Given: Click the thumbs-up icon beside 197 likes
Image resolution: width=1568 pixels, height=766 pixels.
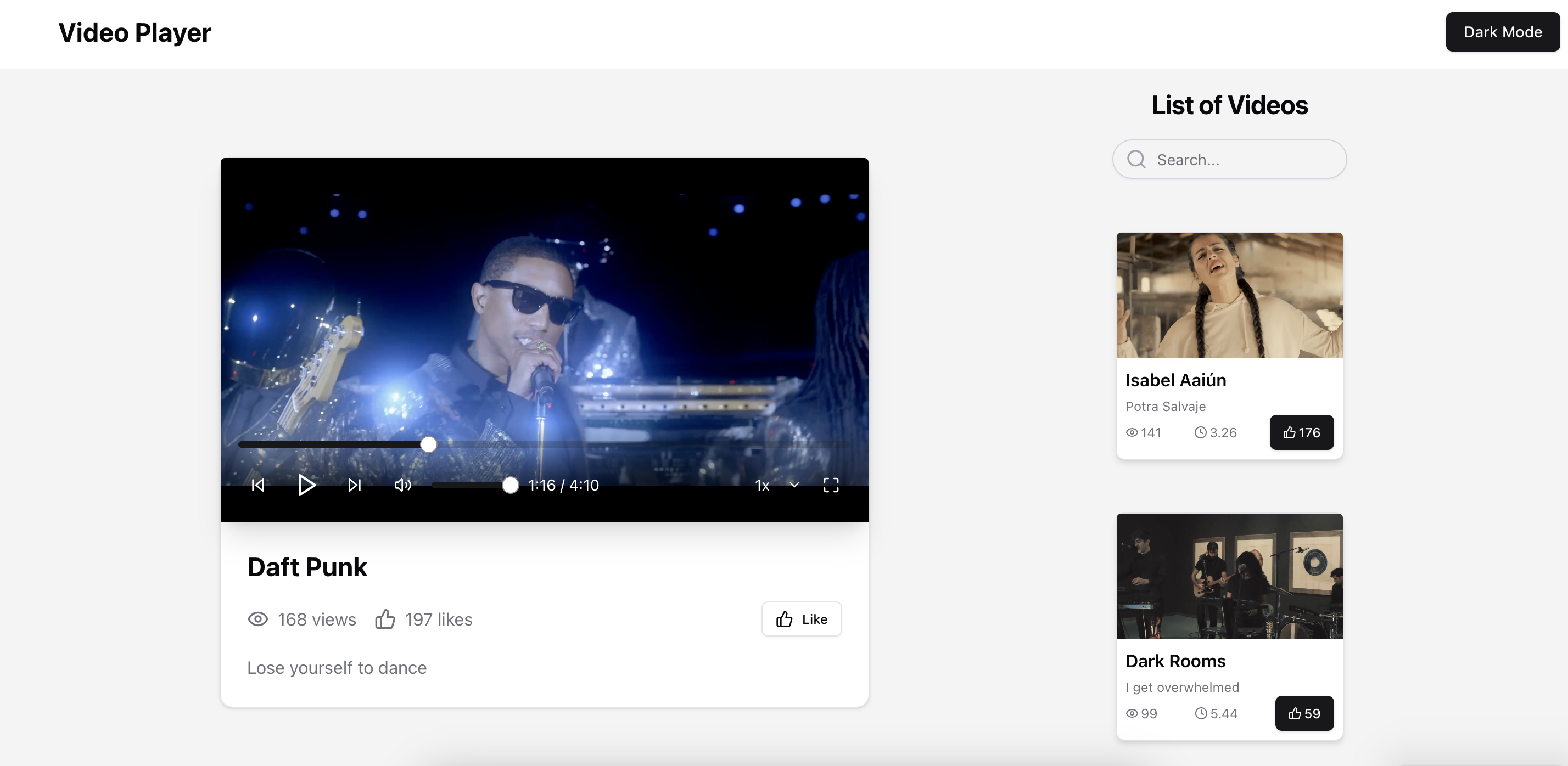Looking at the screenshot, I should pos(385,619).
